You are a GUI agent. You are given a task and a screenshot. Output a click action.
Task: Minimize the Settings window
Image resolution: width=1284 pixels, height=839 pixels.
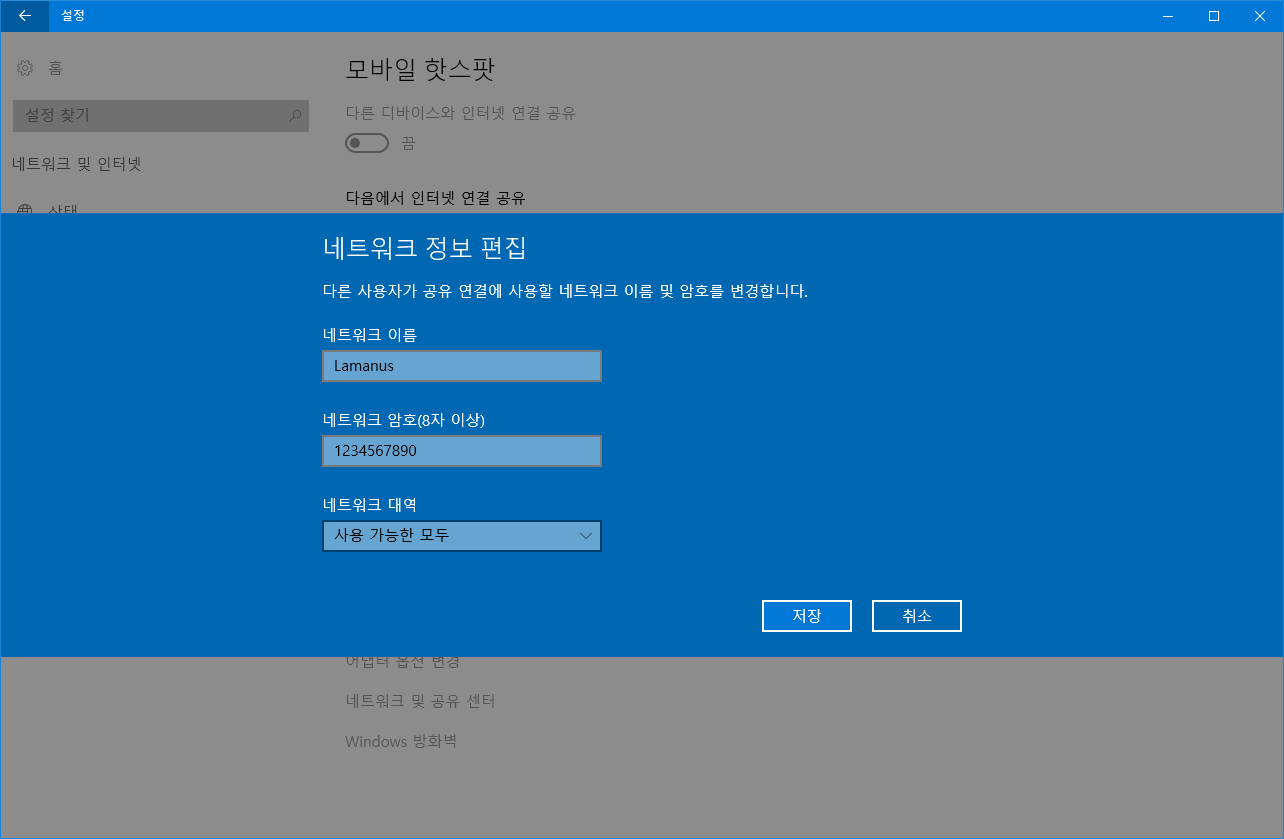click(x=1168, y=16)
